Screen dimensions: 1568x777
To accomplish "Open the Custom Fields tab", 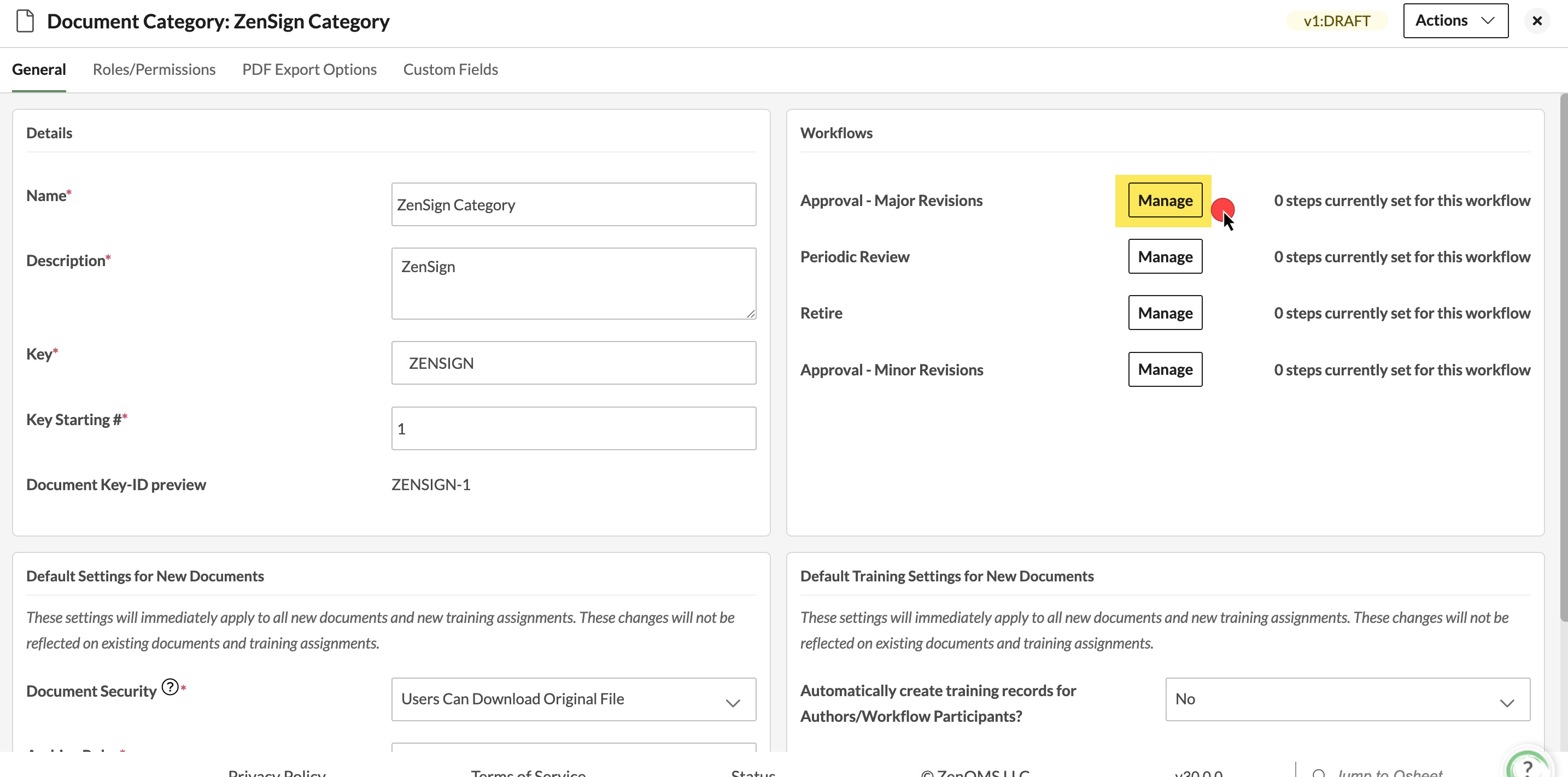I will tap(450, 69).
